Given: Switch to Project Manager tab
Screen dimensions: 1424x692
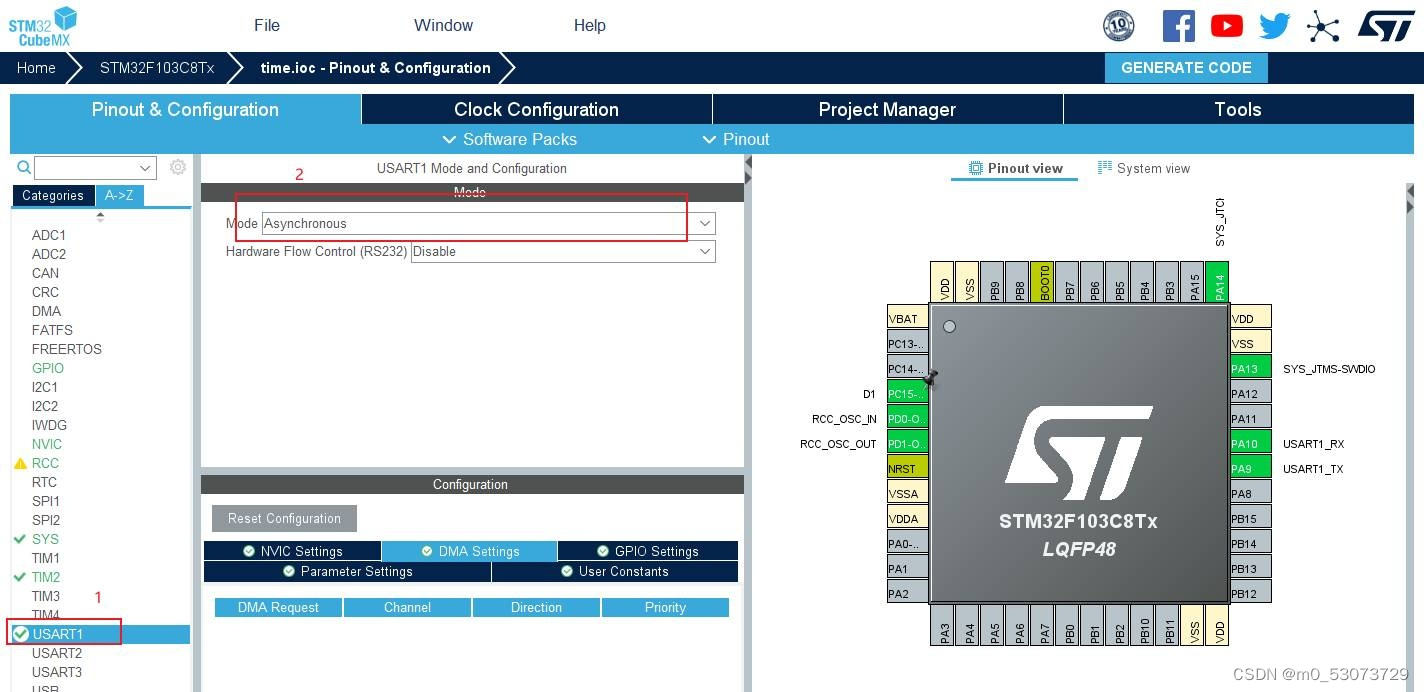Looking at the screenshot, I should tap(887, 109).
